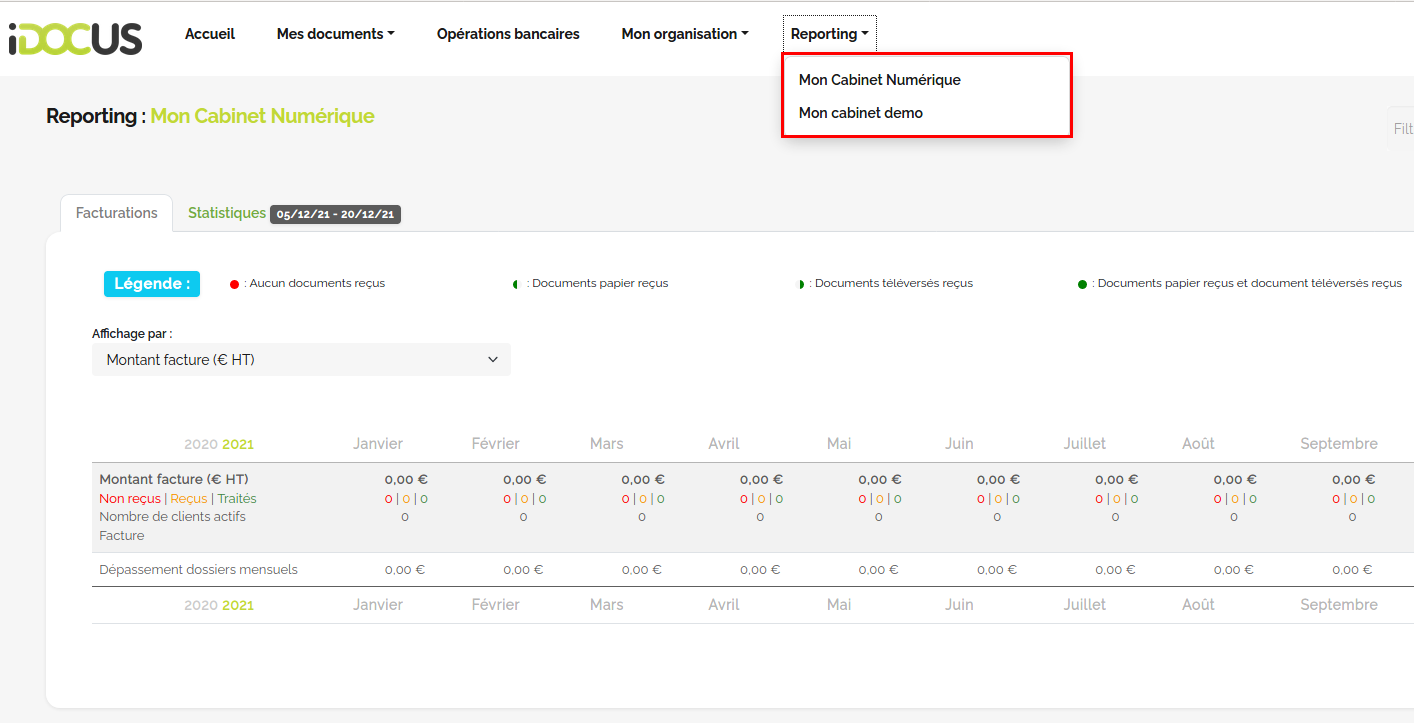Select 'Mon Cabinet Numérique' from Reporting menu
Image resolution: width=1414 pixels, height=723 pixels.
[879, 80]
